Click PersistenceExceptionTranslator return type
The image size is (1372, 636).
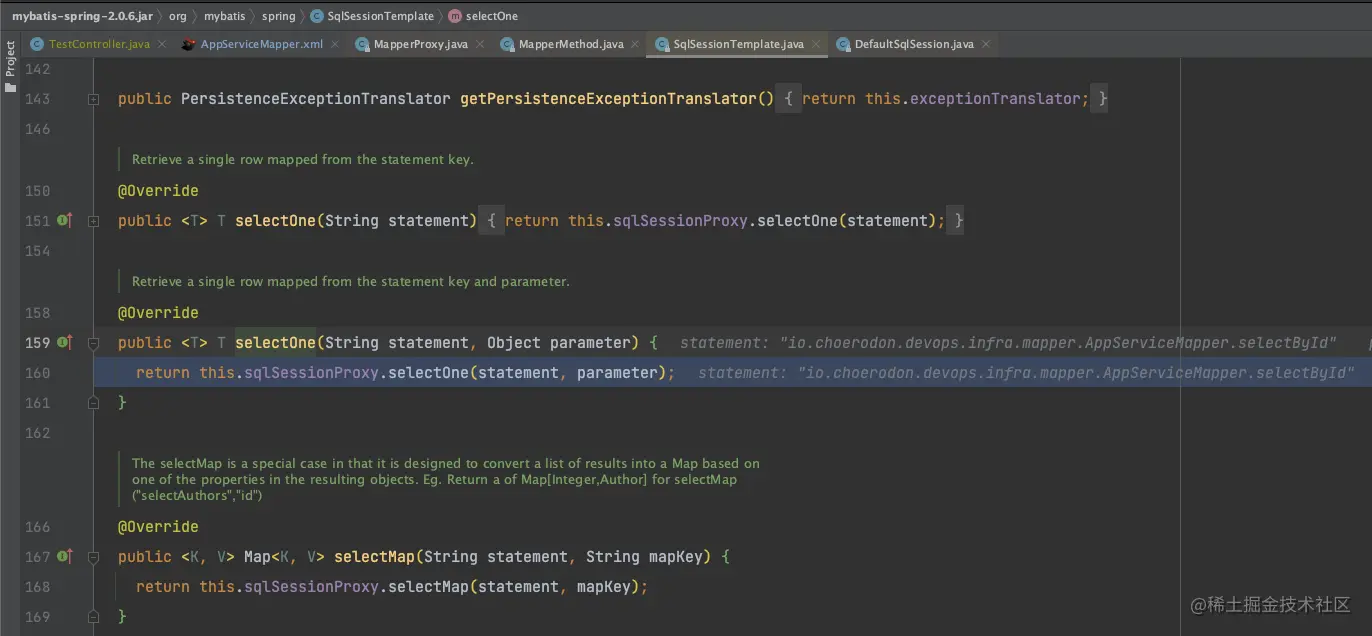[x=316, y=99]
